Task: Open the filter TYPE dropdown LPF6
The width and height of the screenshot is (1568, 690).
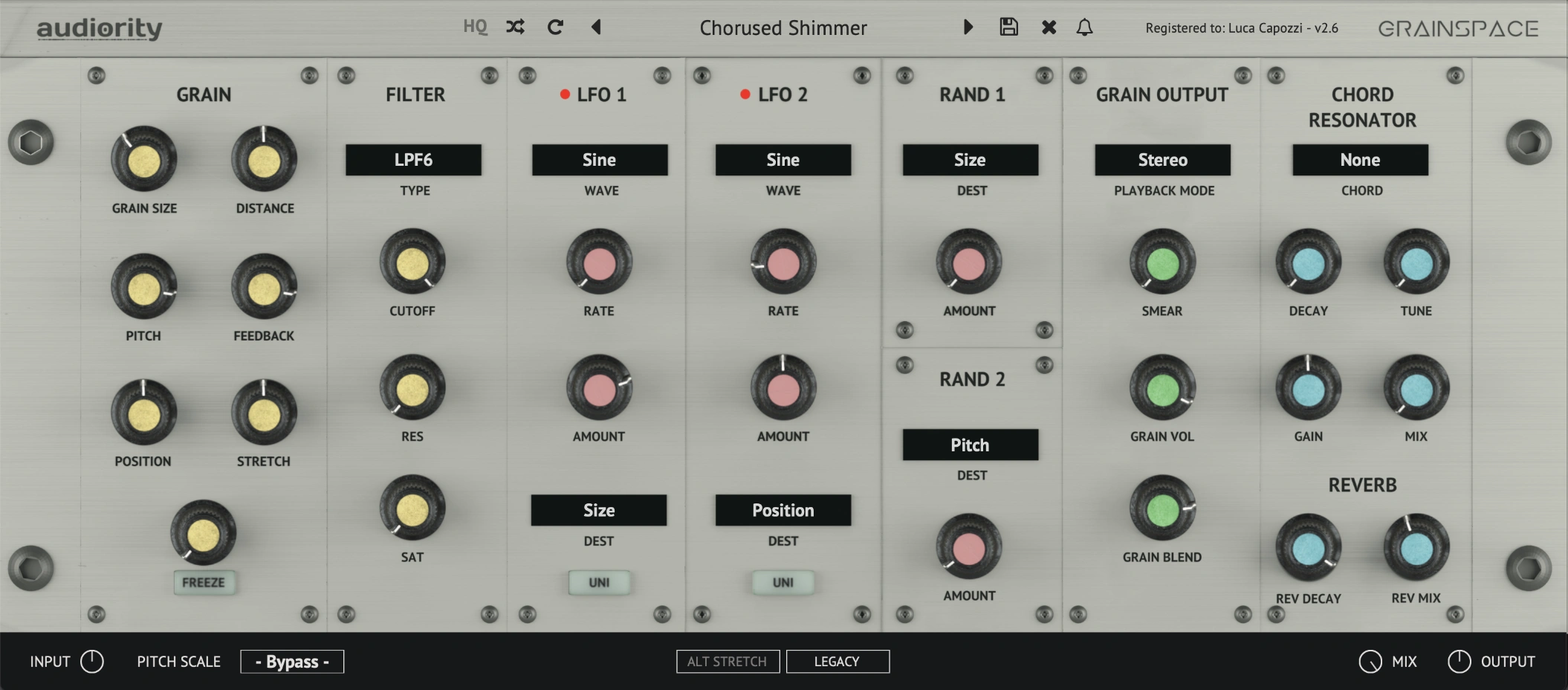Action: [x=413, y=160]
